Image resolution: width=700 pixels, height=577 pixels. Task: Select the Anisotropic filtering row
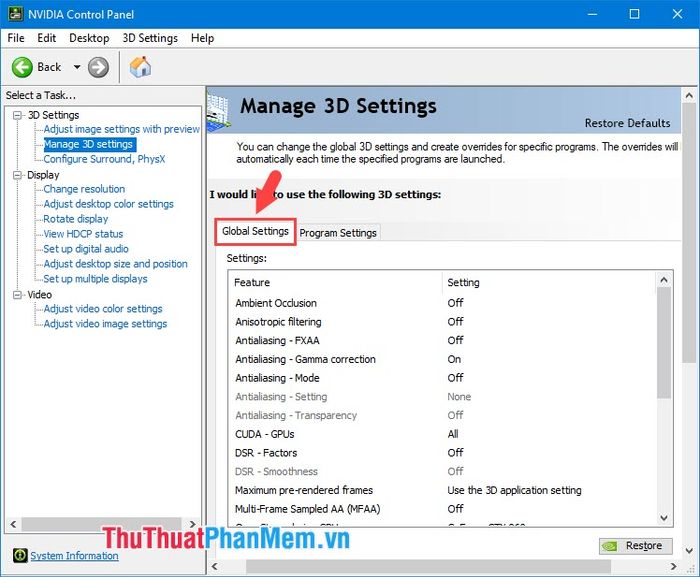click(442, 322)
